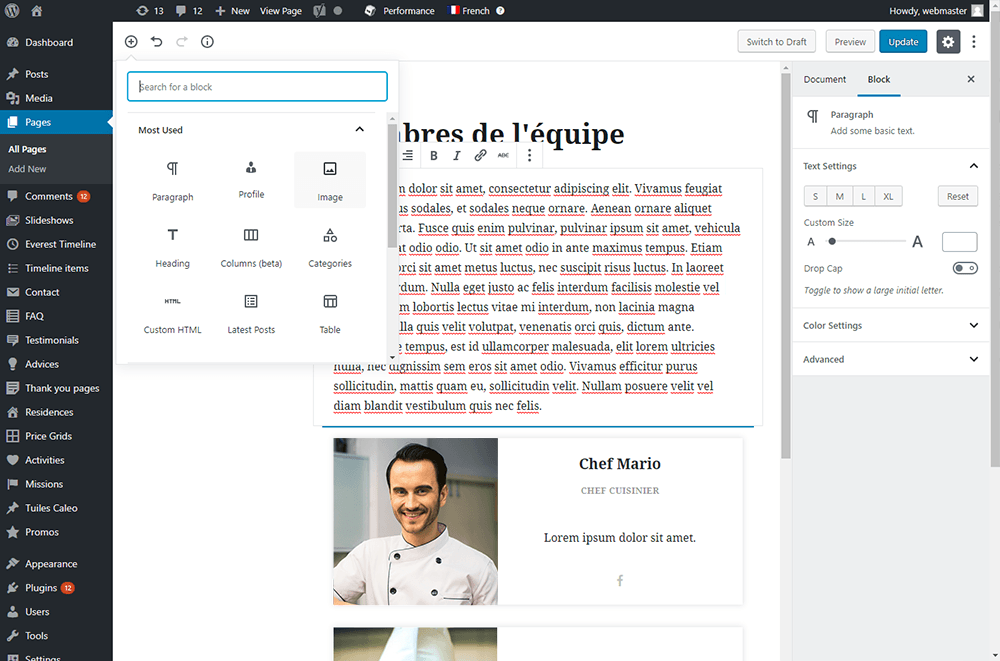Collapse the Most Used section

click(360, 130)
